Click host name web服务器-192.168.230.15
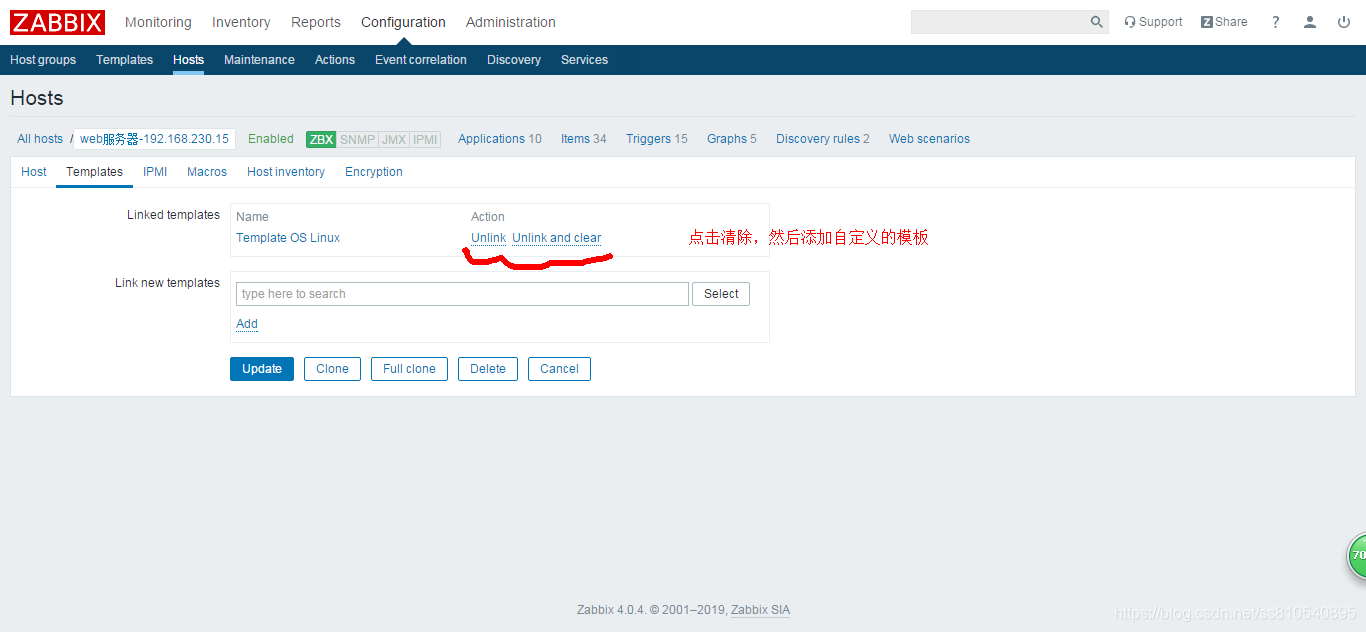Viewport: 1366px width, 632px height. pyautogui.click(x=154, y=139)
